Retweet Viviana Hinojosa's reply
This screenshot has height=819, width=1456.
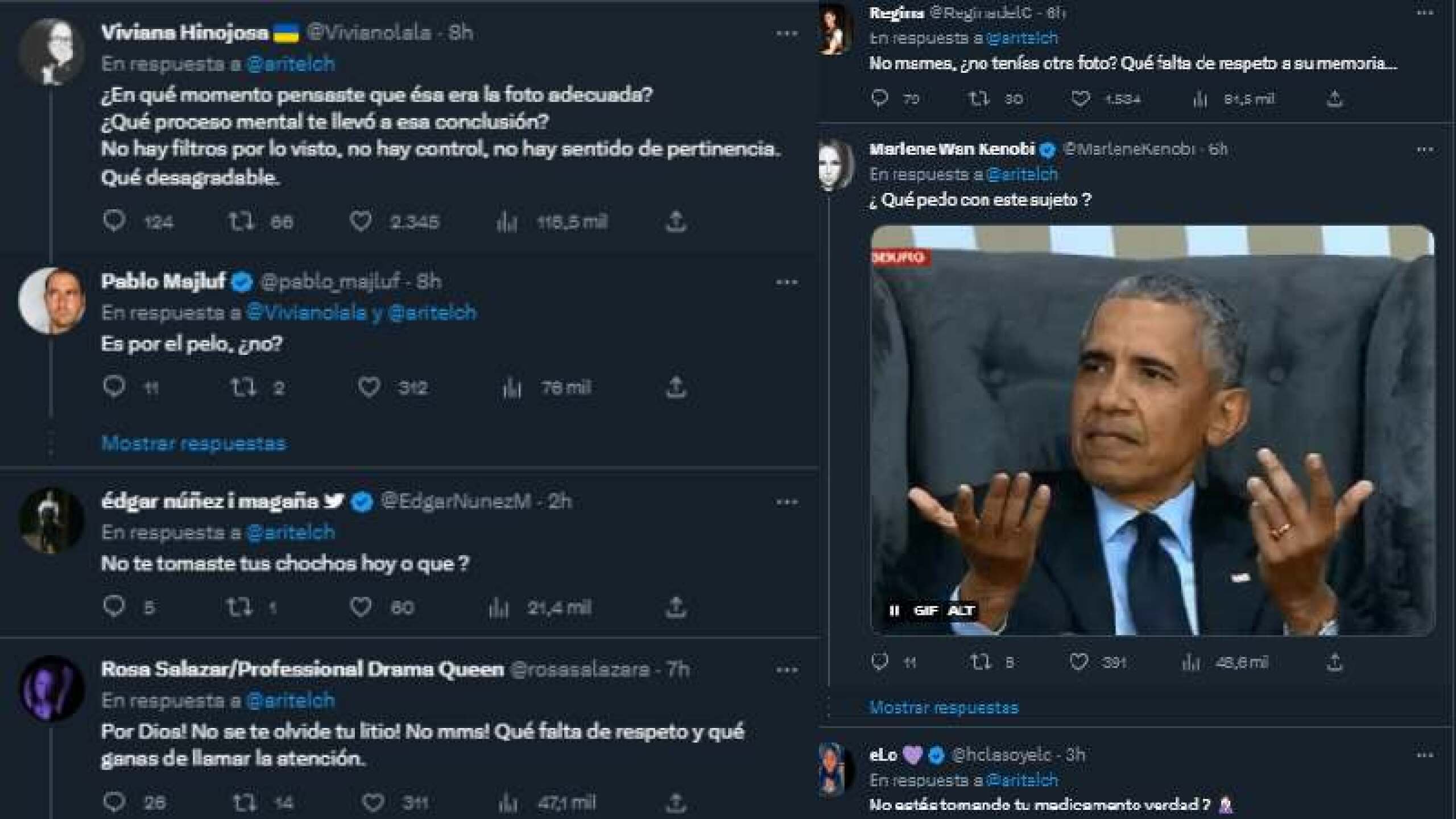point(241,221)
